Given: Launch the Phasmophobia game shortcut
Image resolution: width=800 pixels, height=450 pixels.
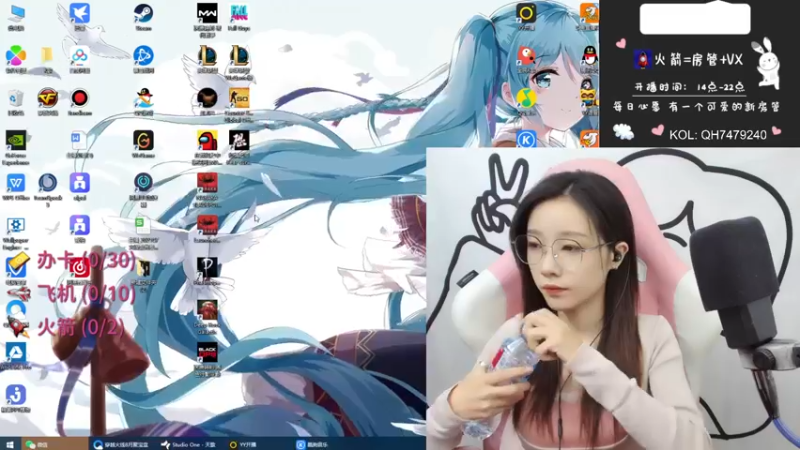Looking at the screenshot, I should click(207, 267).
